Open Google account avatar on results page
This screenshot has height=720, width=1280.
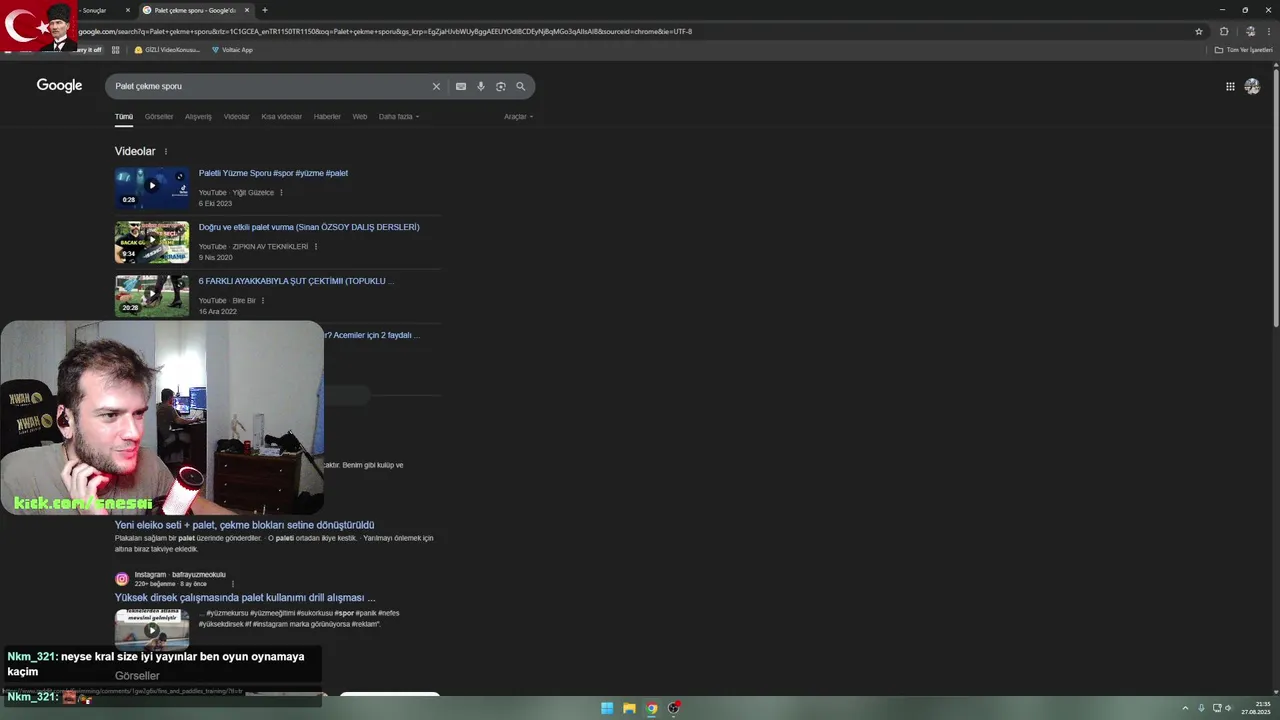click(1252, 86)
